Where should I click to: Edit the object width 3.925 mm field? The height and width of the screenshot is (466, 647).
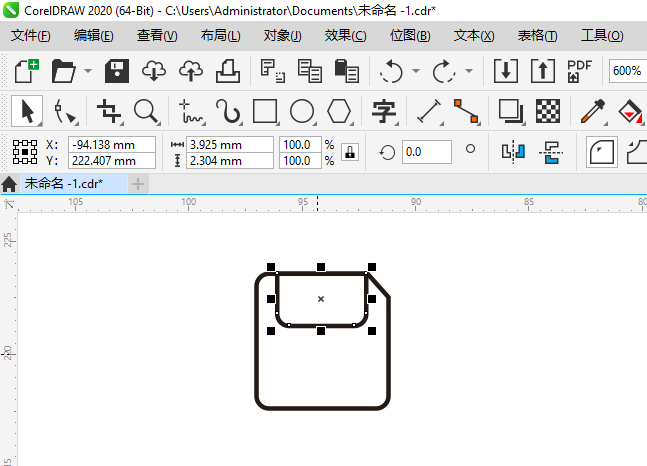pos(230,145)
